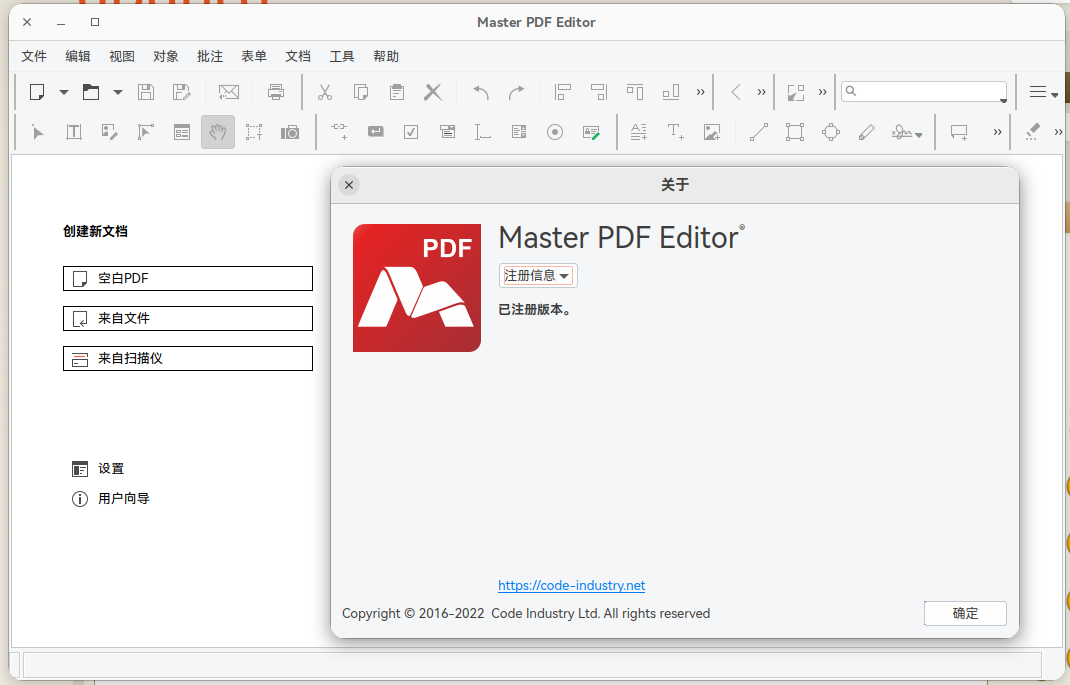Click the Pencil drawing tool
Viewport: 1070px width, 685px height.
pos(867,132)
